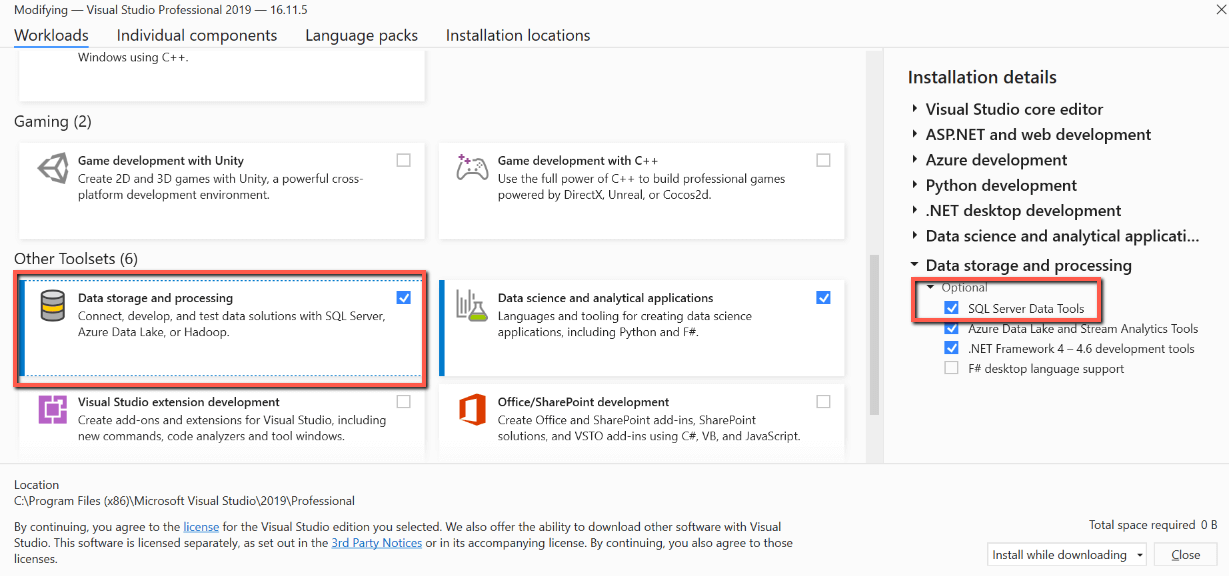The height and width of the screenshot is (576, 1229).
Task: Click the Visual Studio extension development icon
Action: coord(53,410)
